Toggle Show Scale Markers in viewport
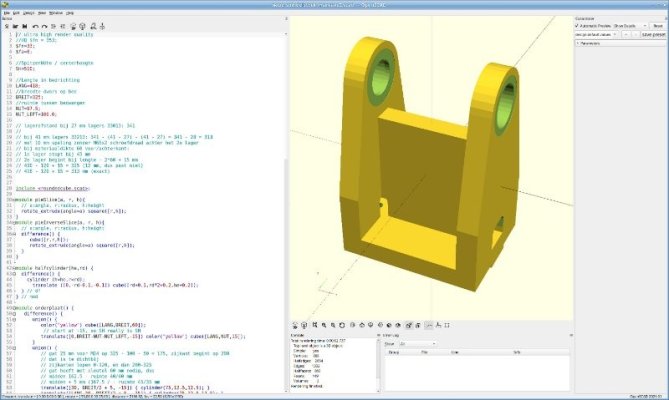The height and width of the screenshot is (400, 669). click(438, 325)
